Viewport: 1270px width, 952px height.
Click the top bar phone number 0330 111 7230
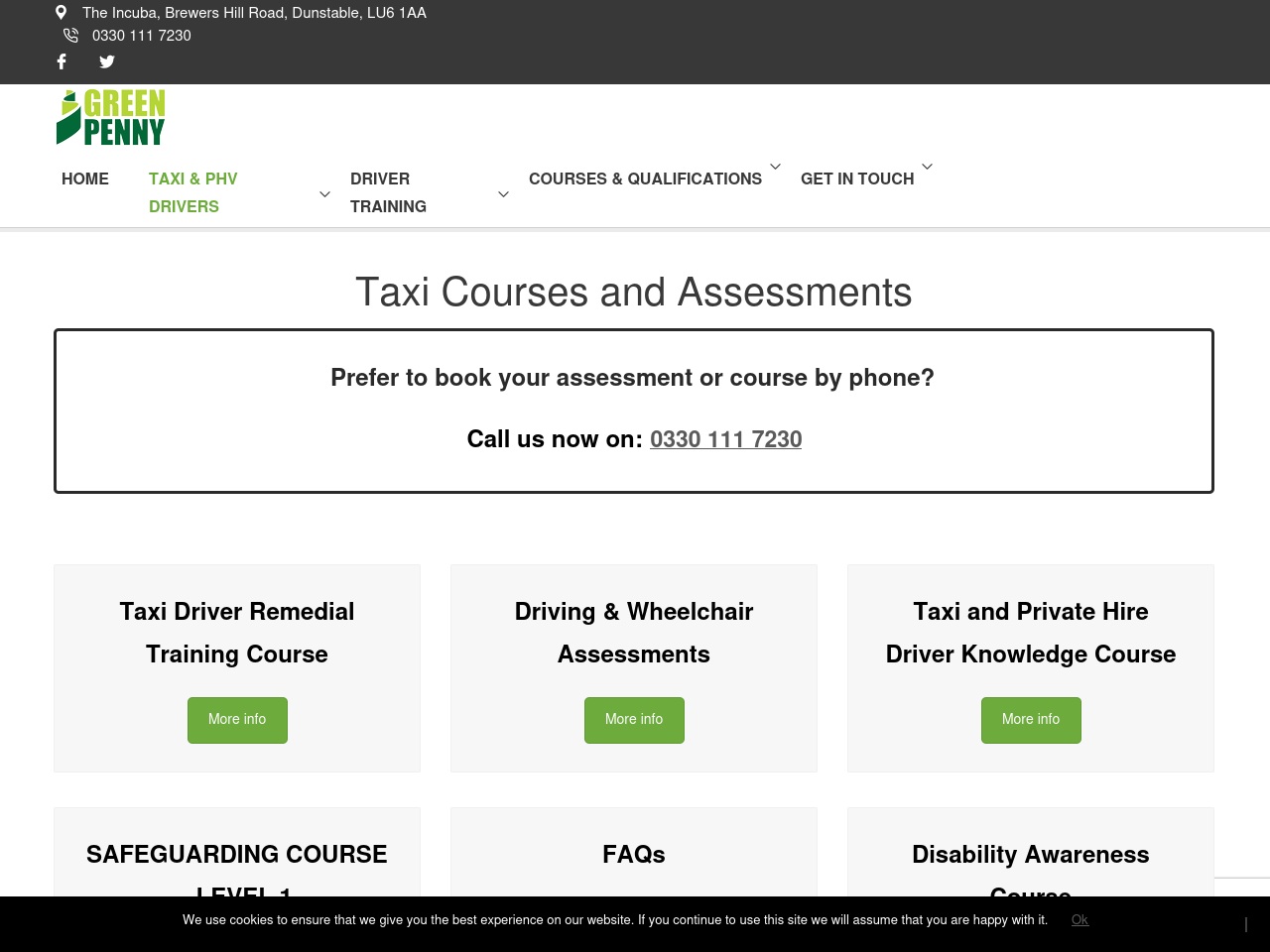pos(142,36)
